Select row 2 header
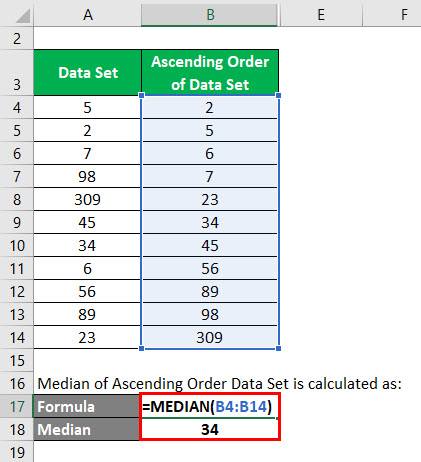Screen dimensions: 421x462 17,38
